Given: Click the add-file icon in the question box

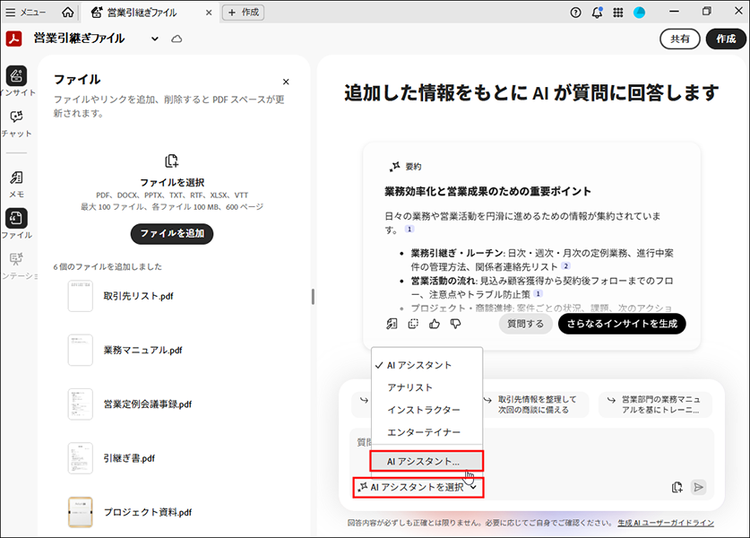Looking at the screenshot, I should (677, 487).
